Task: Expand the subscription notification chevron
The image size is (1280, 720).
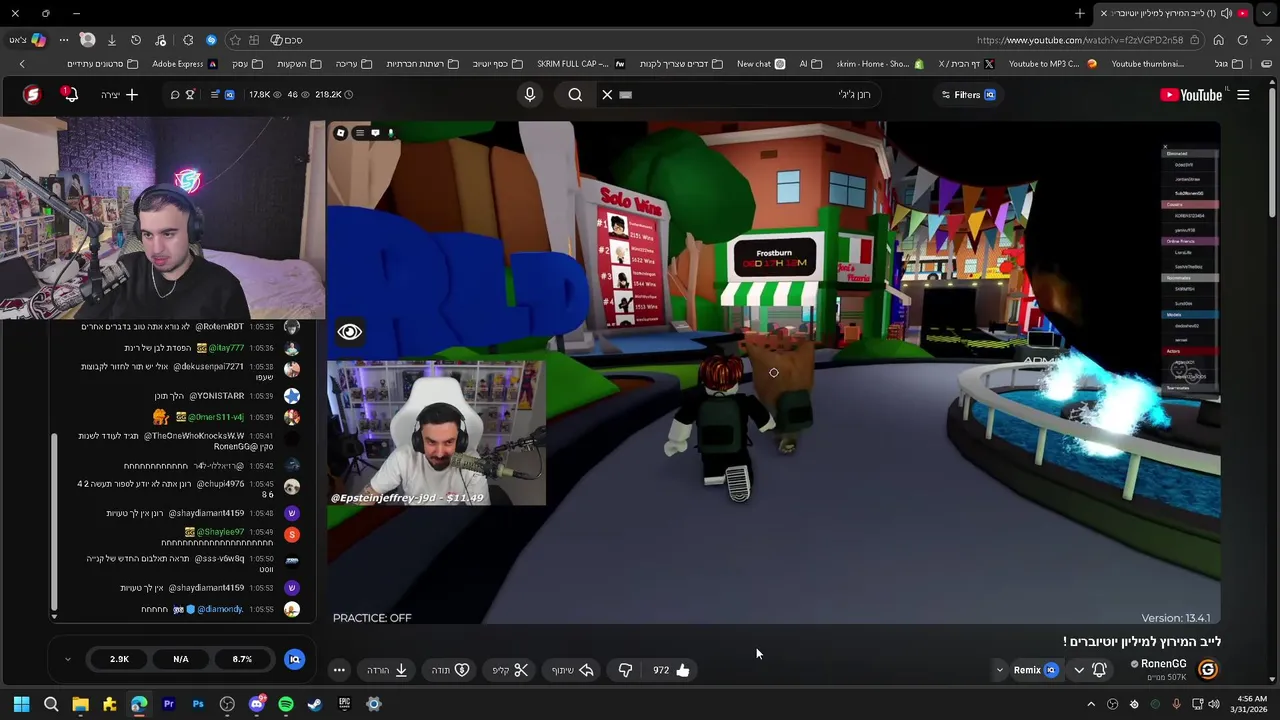Action: [x=1079, y=670]
